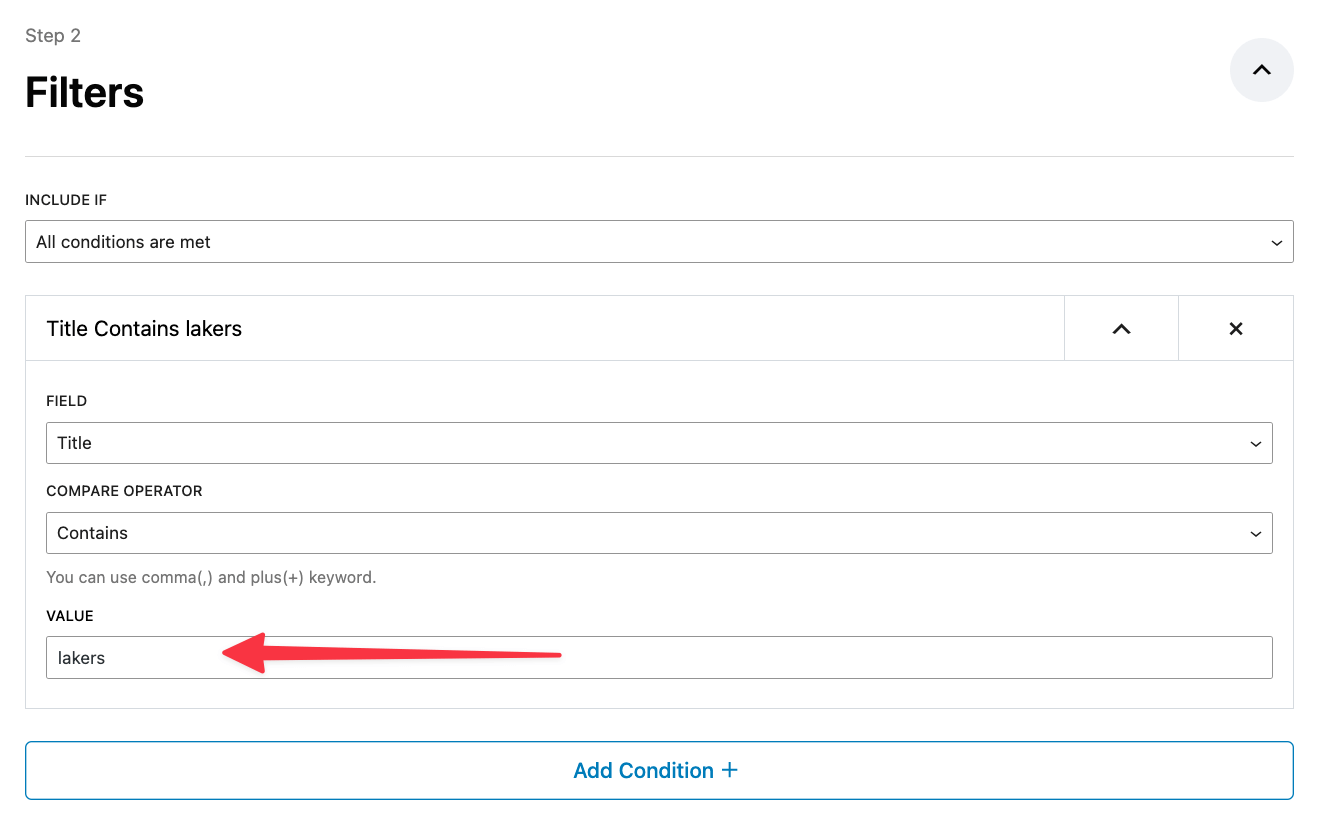Screen dimensions: 1318x827
Task: Collapse the Title Contains lakers condition
Action: coord(1121,329)
